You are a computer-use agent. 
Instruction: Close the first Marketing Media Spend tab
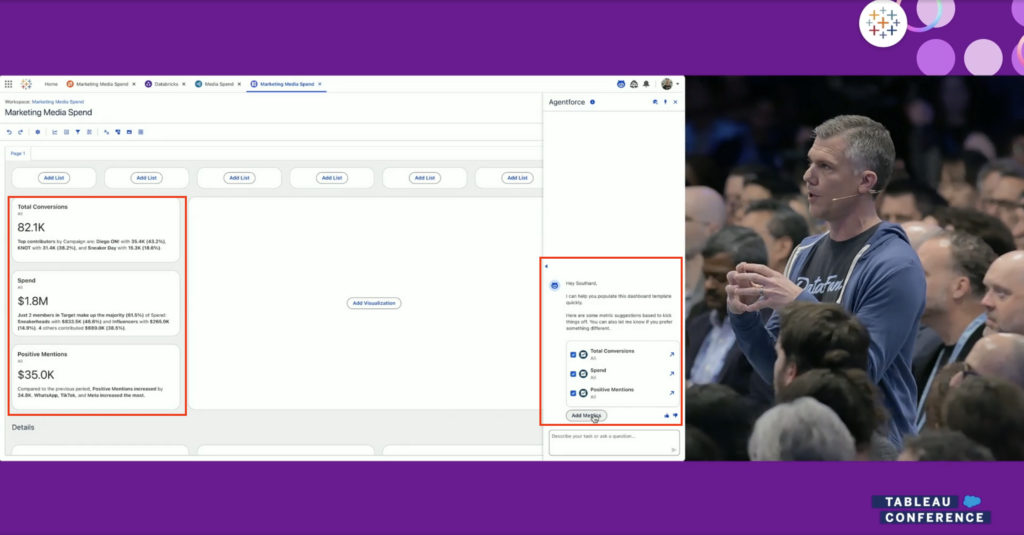tap(134, 84)
